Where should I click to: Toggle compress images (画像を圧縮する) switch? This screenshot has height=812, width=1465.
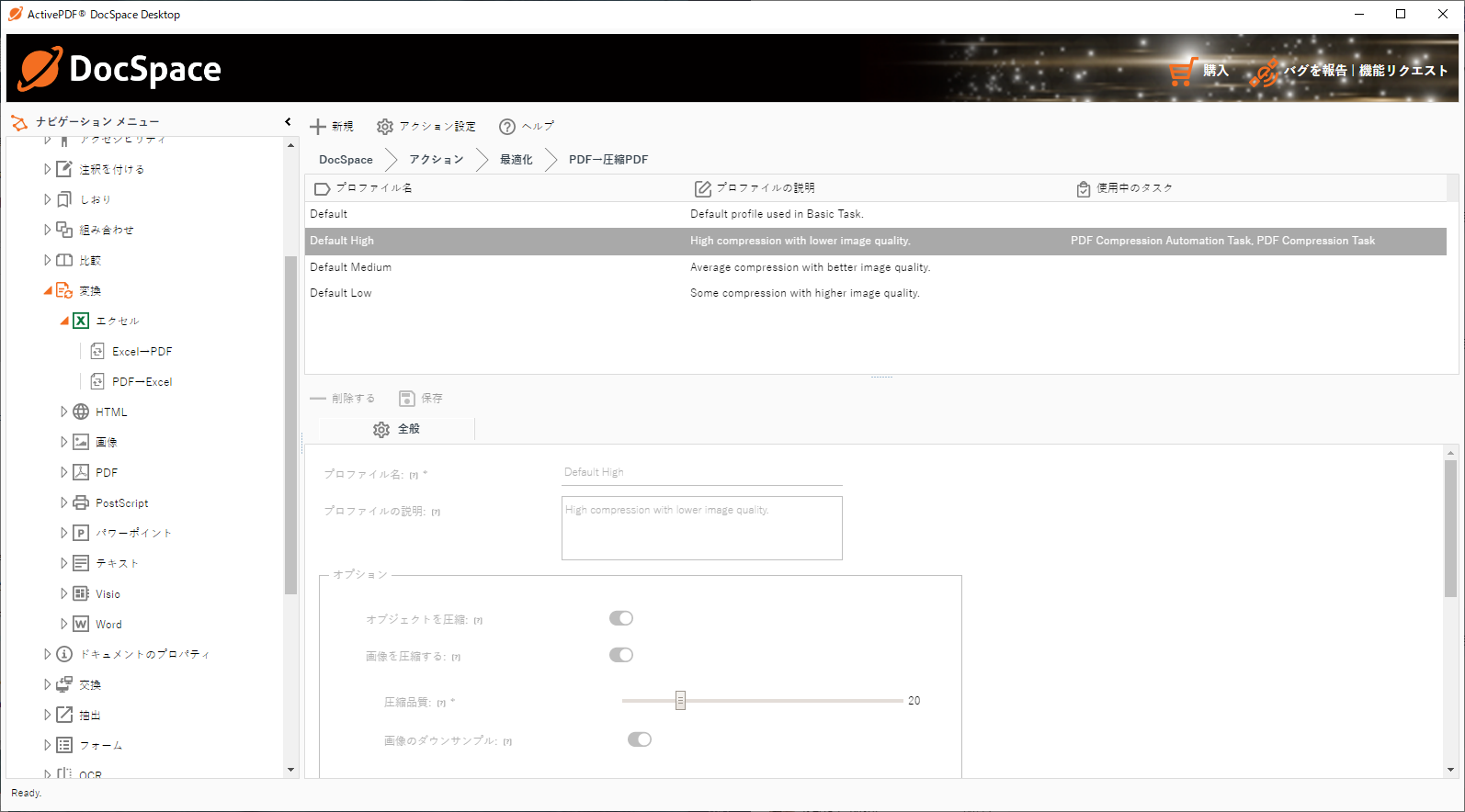tap(621, 655)
